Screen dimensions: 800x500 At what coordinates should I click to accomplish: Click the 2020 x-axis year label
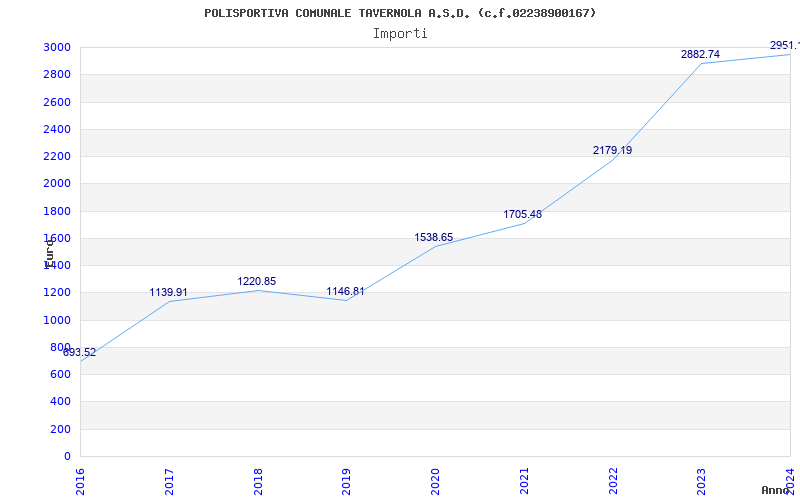(435, 481)
